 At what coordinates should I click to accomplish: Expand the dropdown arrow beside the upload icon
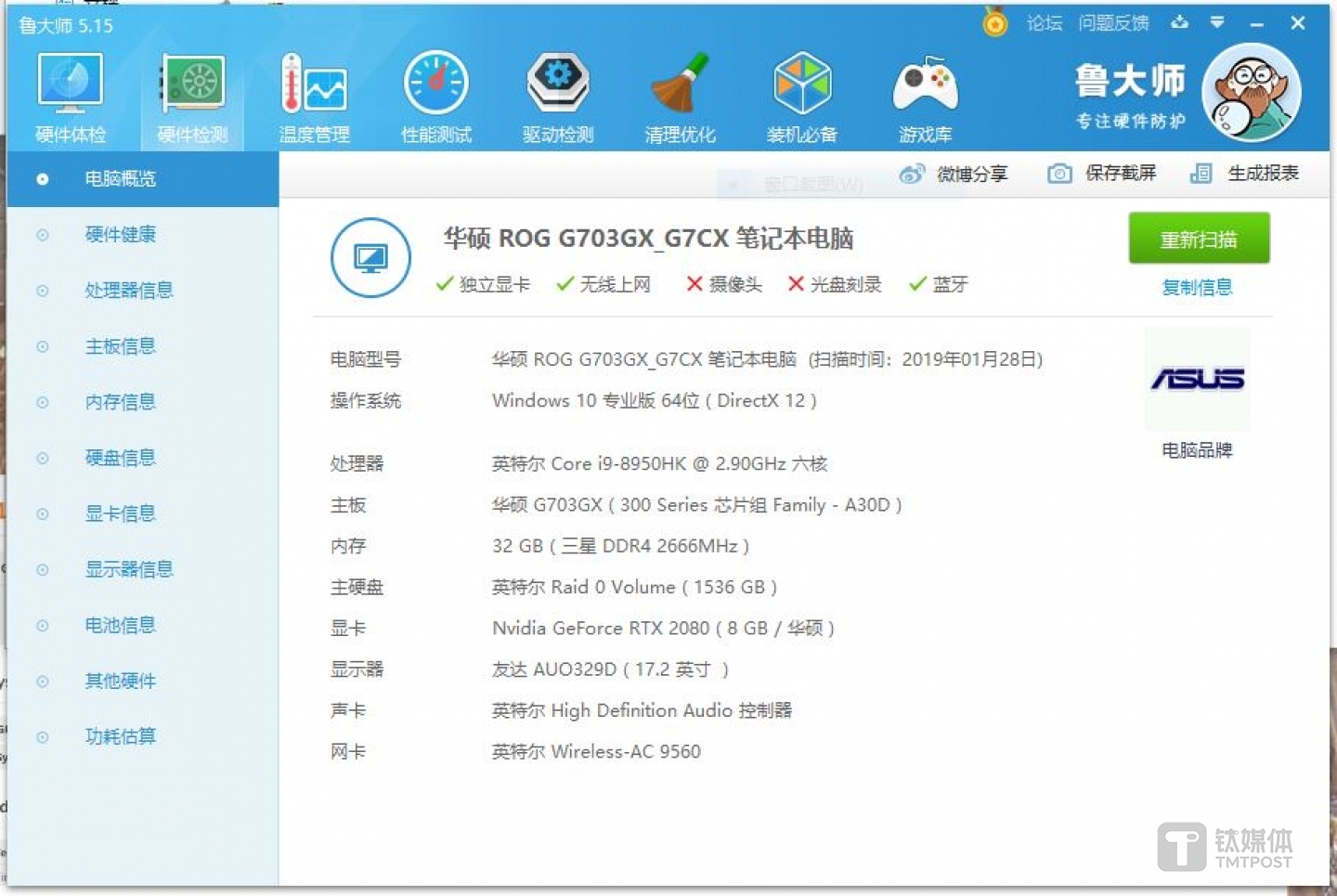(1216, 23)
